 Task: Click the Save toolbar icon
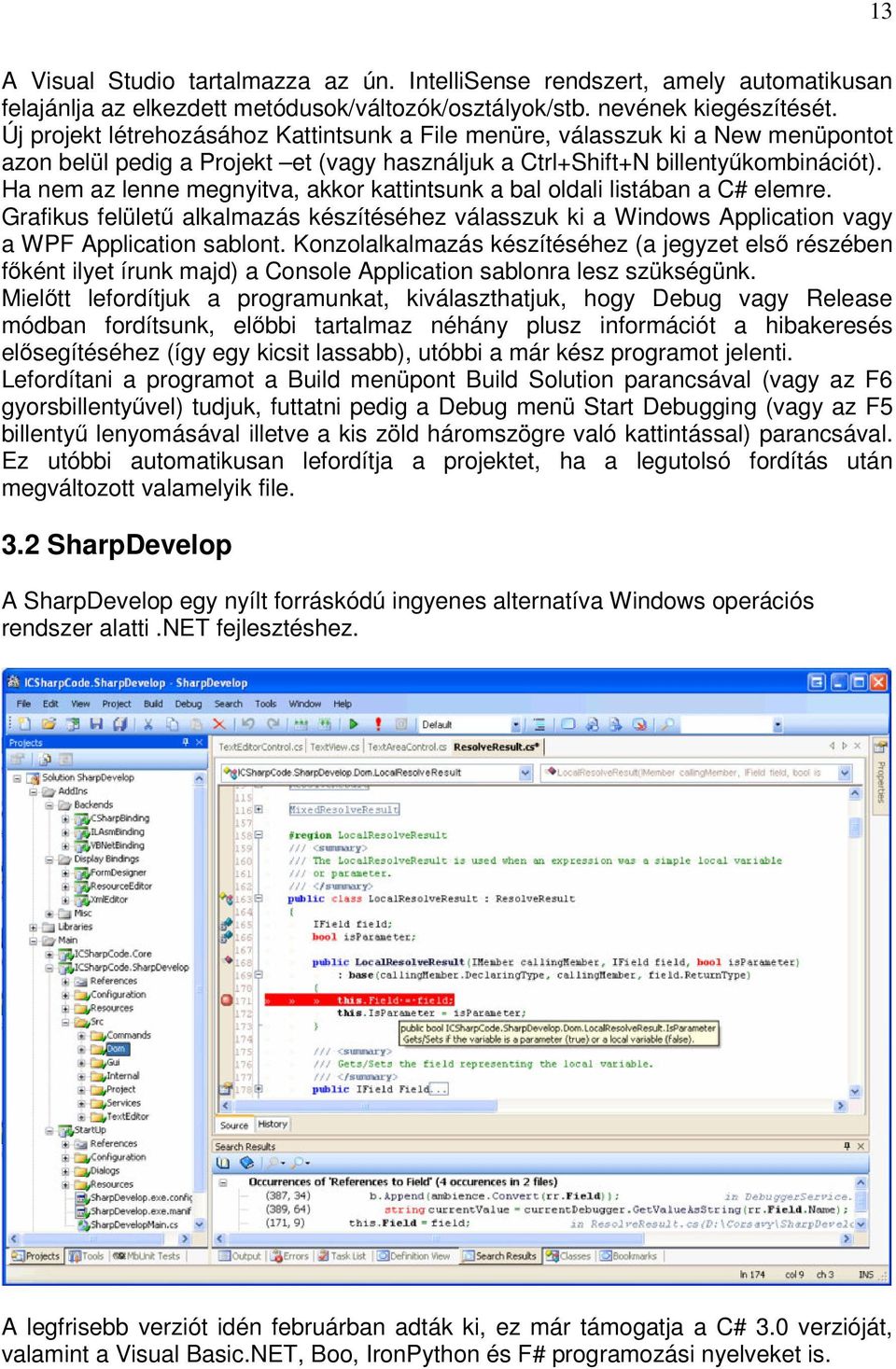pos(96,724)
